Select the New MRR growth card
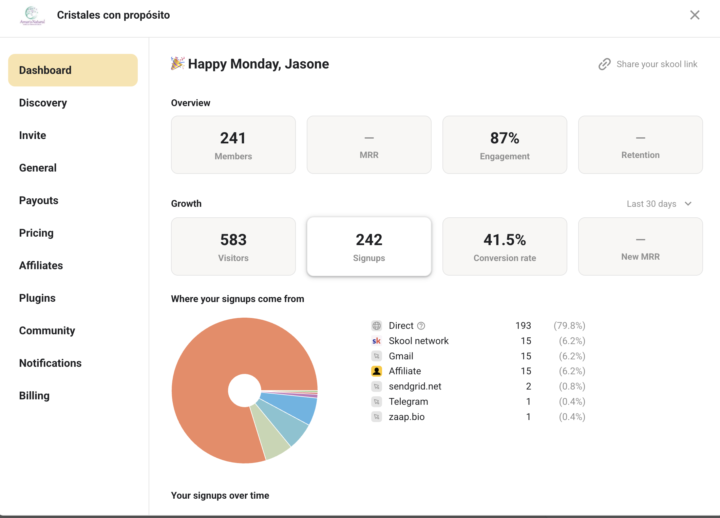720x518 pixels. [641, 247]
